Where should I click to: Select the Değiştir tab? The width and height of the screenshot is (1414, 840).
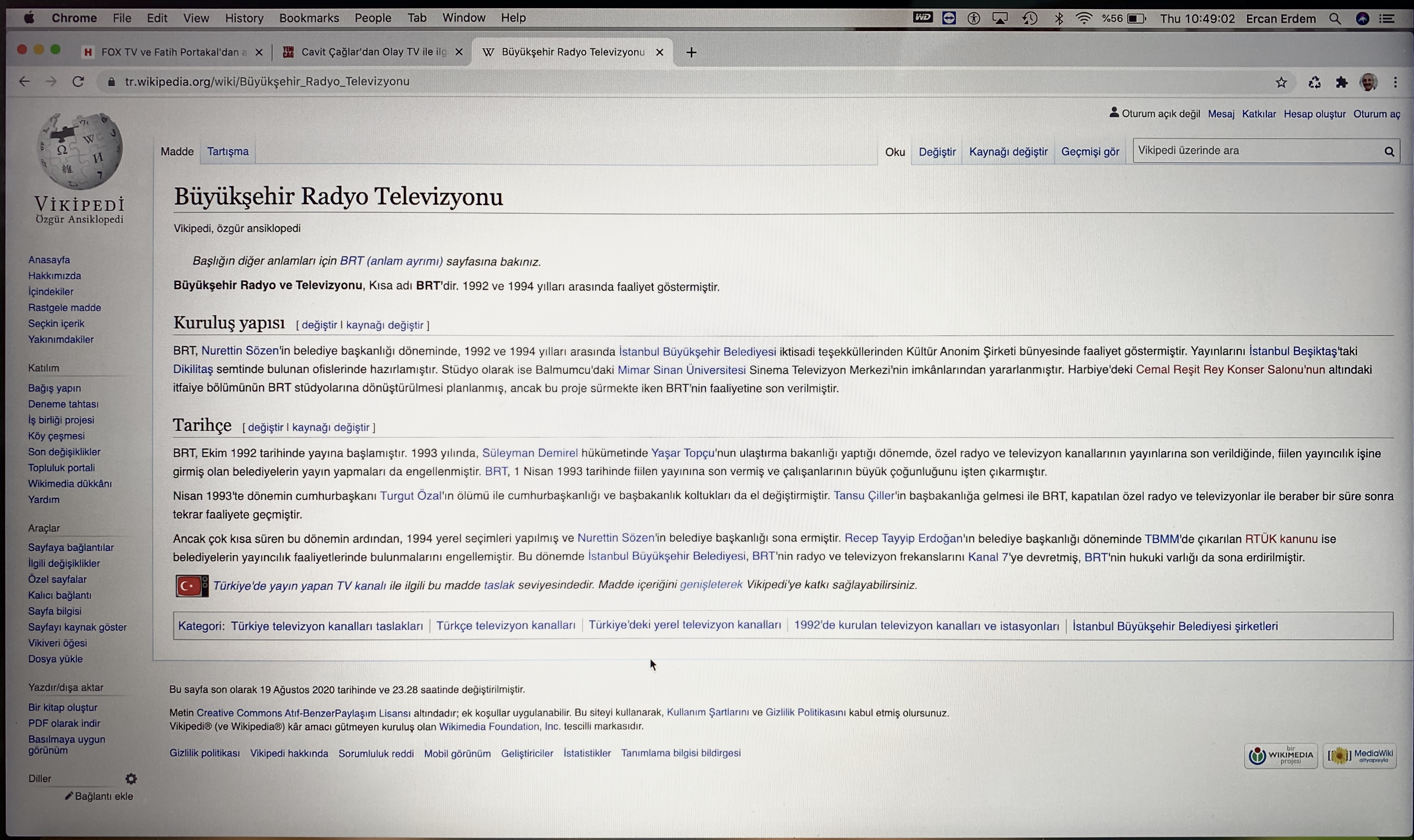click(937, 152)
